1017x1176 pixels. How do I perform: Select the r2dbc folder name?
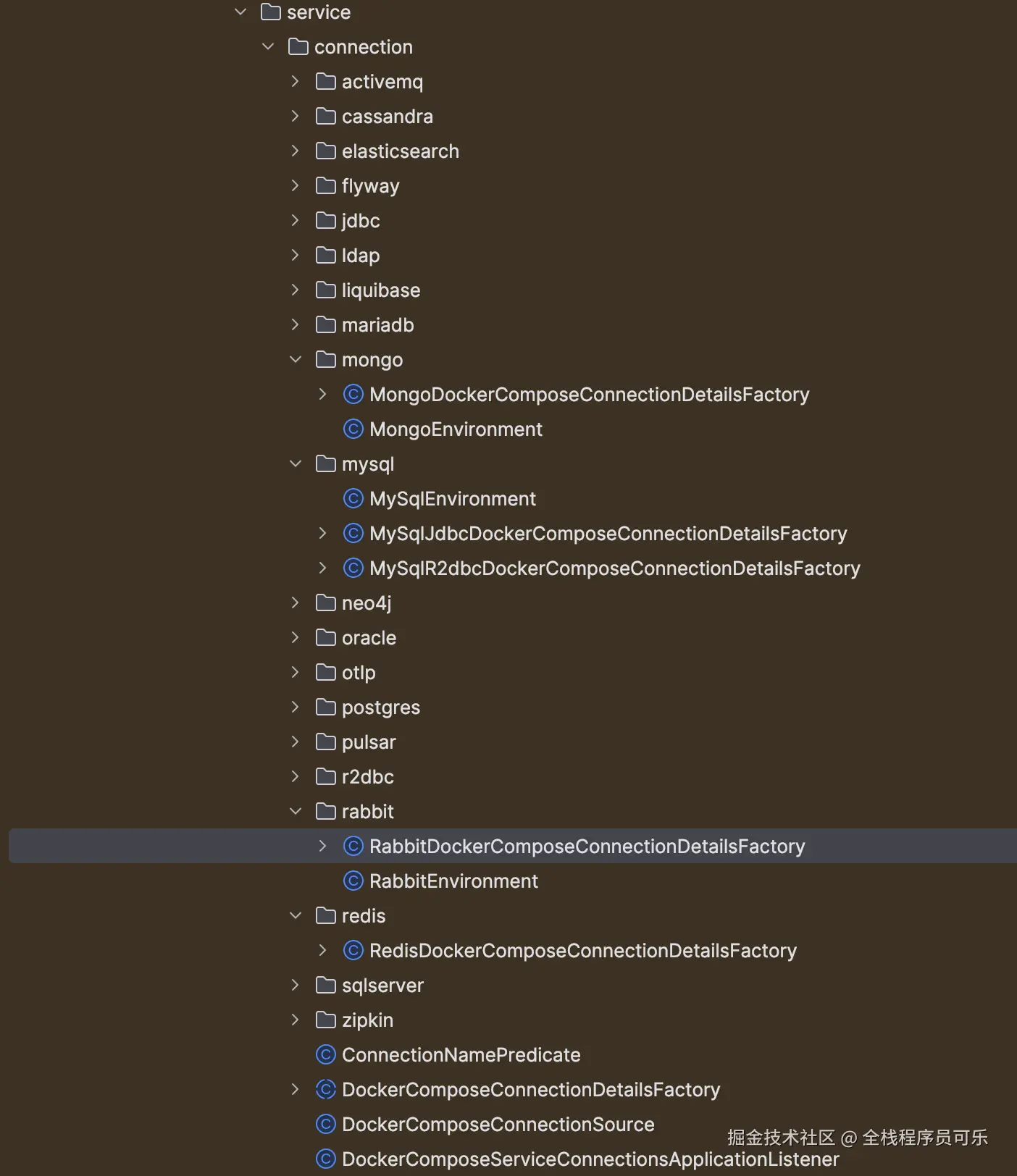tap(368, 777)
